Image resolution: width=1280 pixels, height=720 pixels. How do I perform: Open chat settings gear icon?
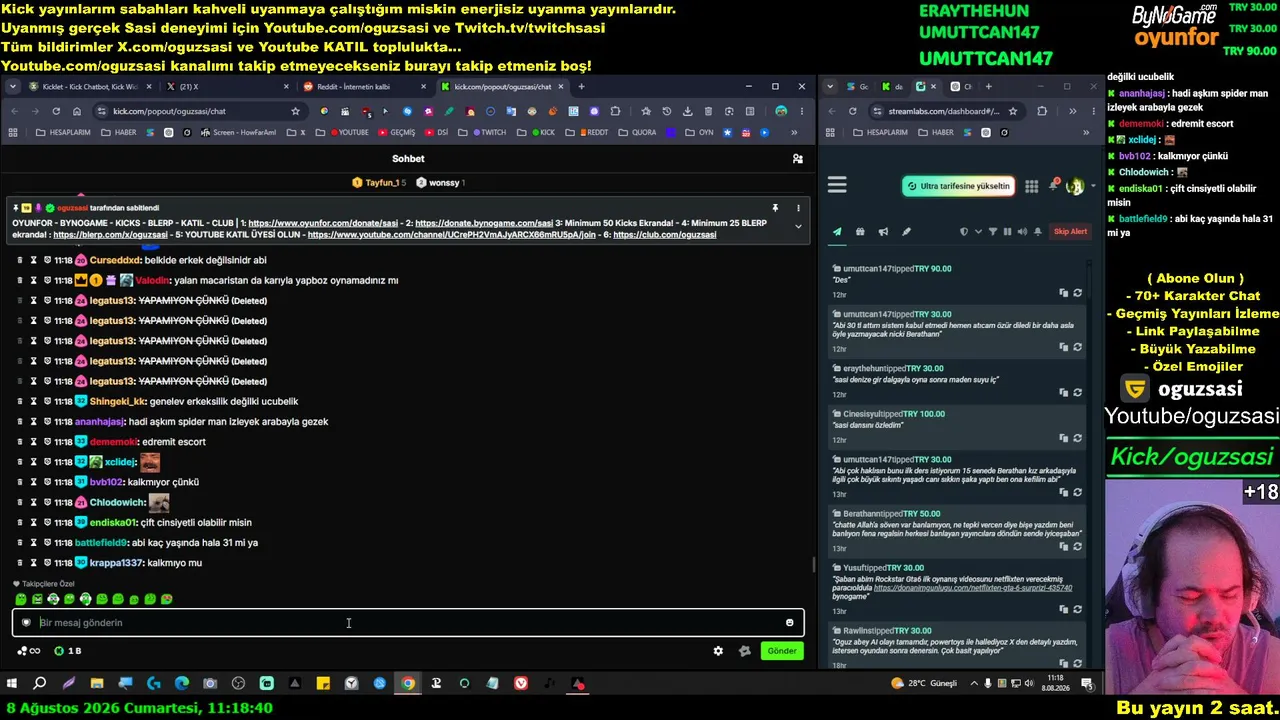coord(718,651)
